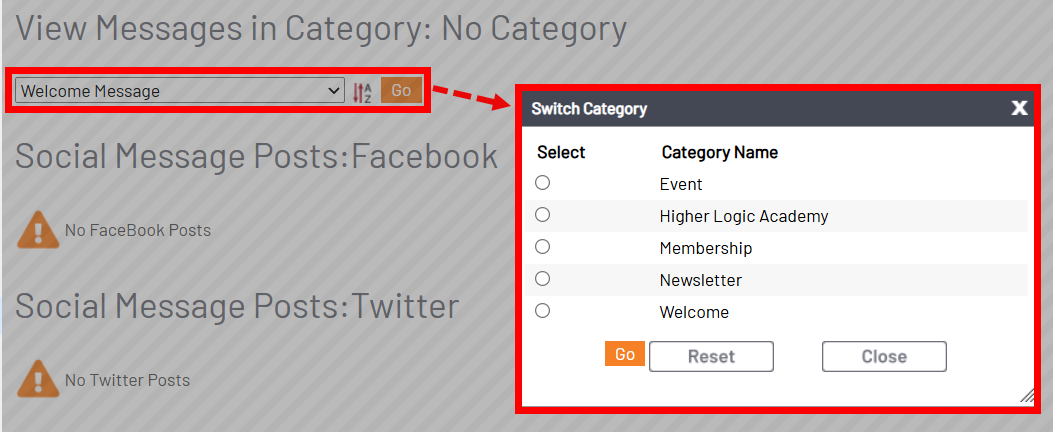Click the Twitter warning triangle icon

coord(37,379)
